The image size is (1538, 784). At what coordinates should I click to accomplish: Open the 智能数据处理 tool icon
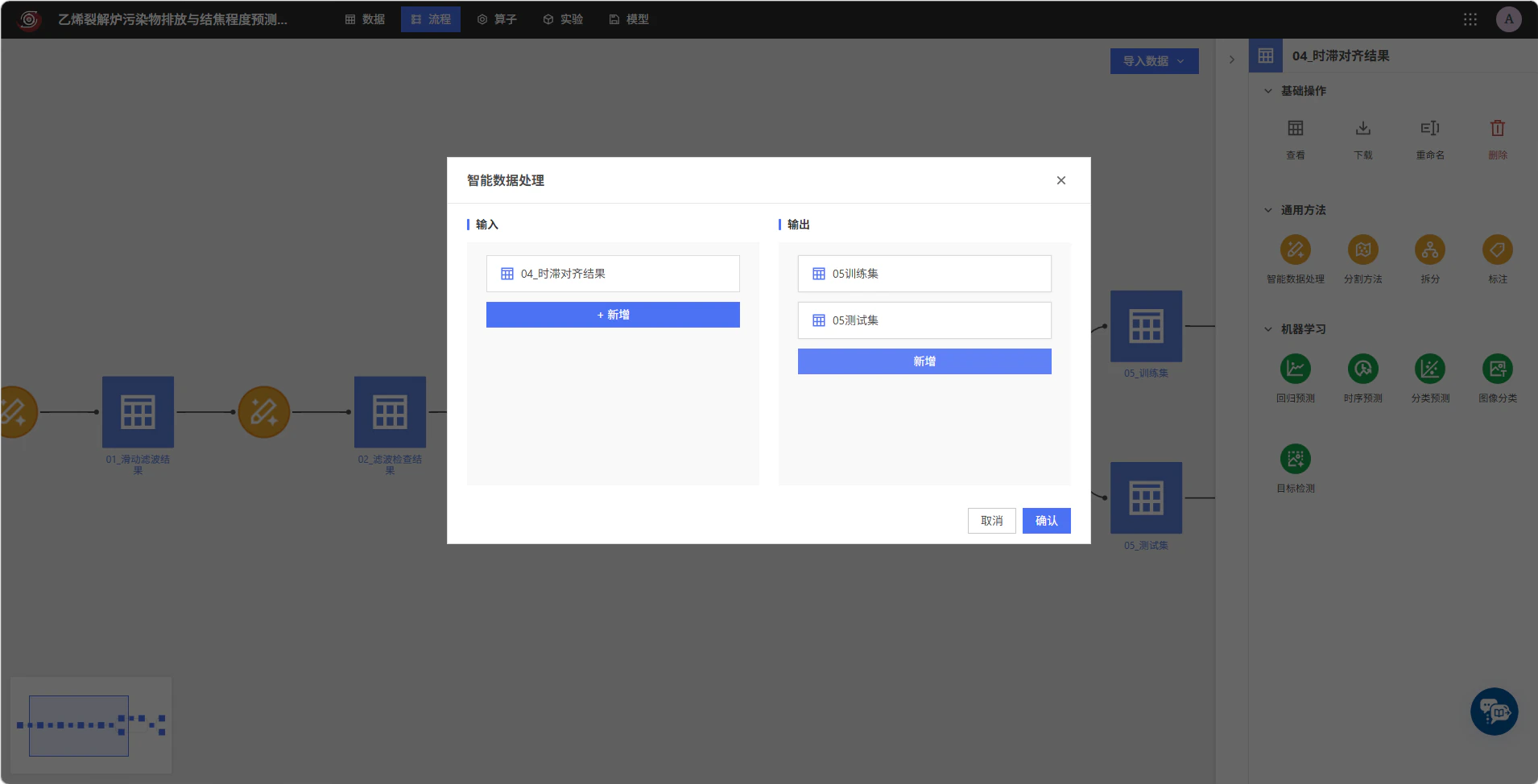[x=1295, y=250]
